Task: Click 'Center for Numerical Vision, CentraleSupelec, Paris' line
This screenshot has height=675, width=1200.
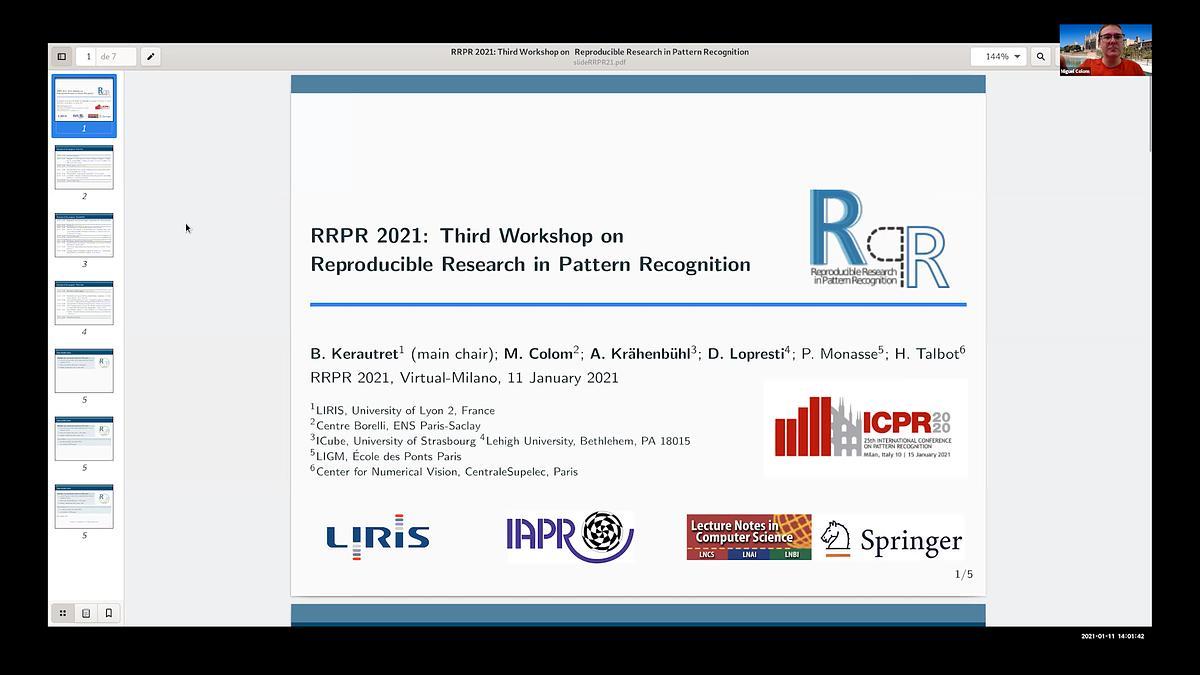Action: tap(444, 471)
